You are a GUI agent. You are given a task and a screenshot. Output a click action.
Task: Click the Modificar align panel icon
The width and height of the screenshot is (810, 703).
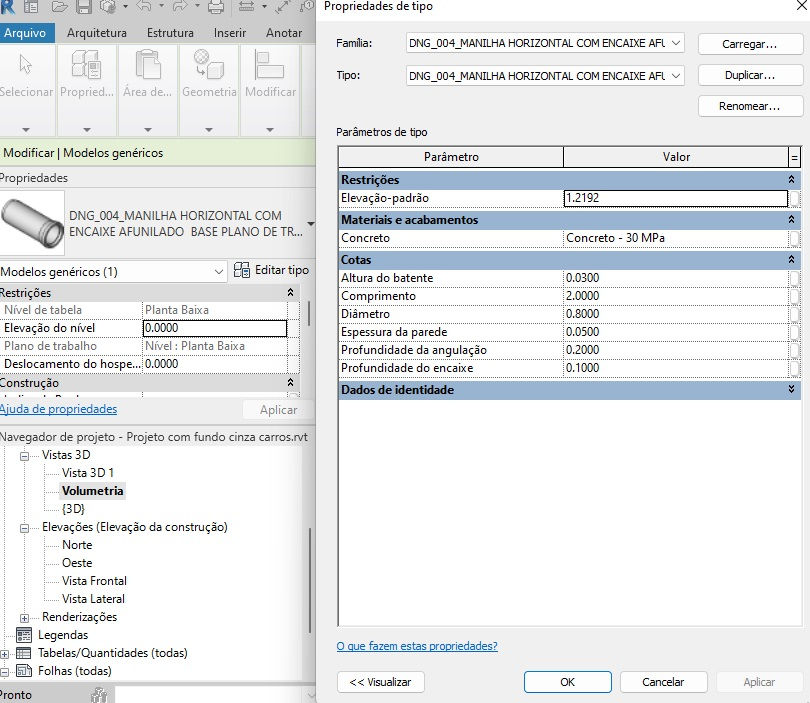[269, 64]
